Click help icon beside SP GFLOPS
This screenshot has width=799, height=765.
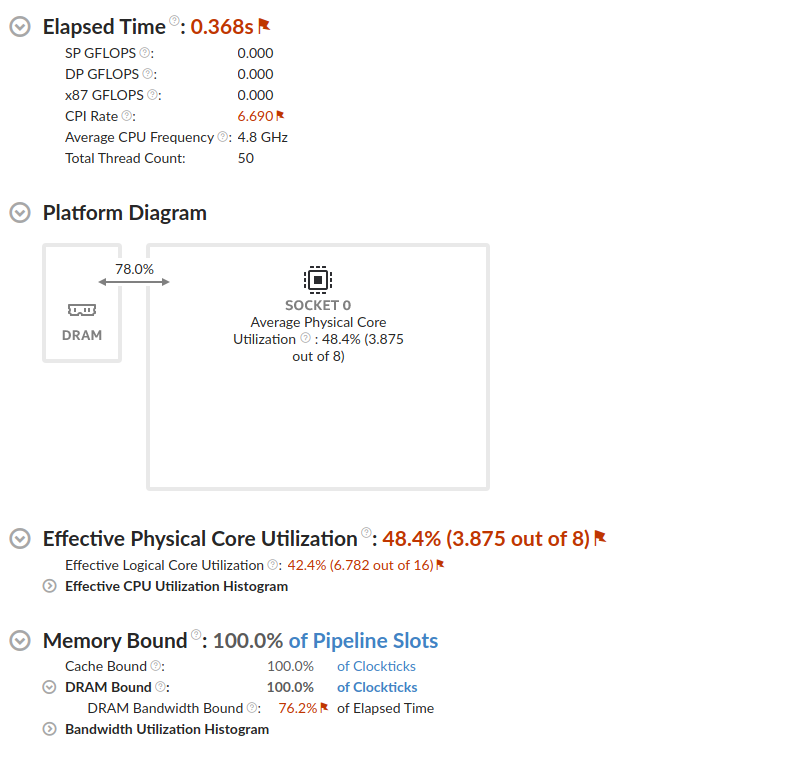(145, 53)
